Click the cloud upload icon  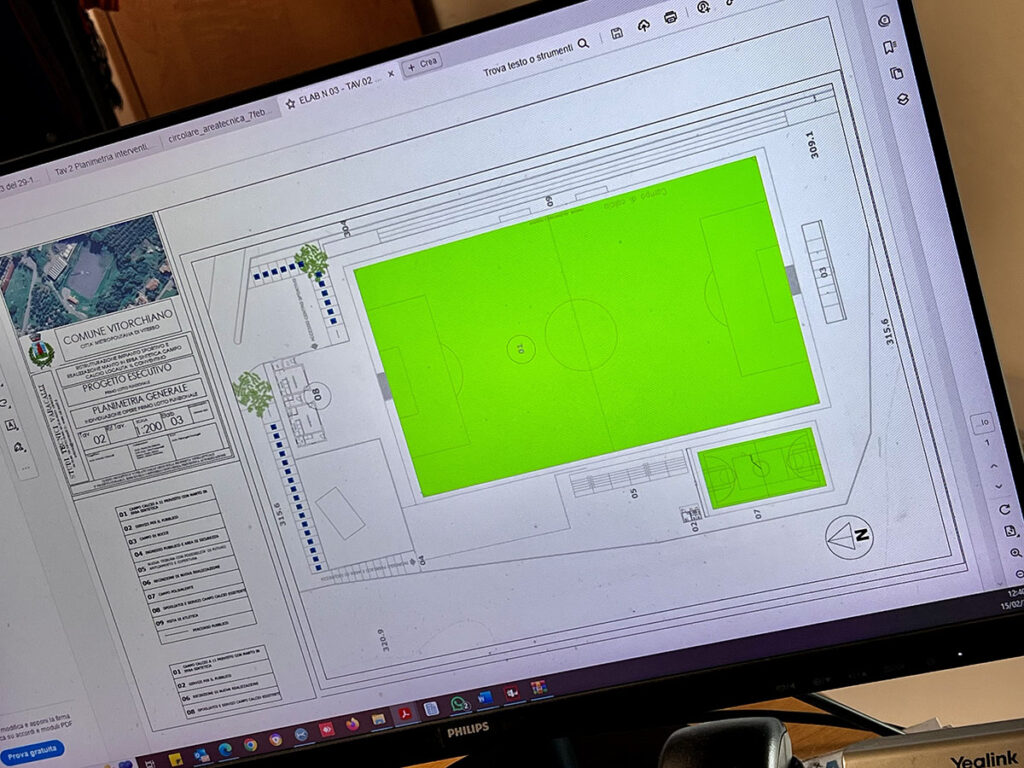pyautogui.click(x=644, y=25)
